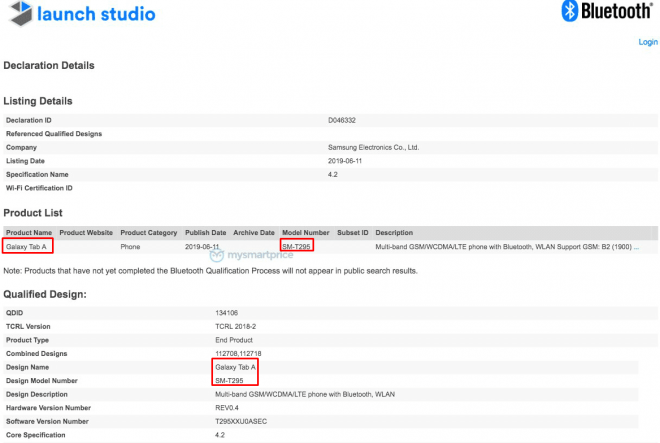Click the Design Name value Galaxy Tab A

point(235,367)
